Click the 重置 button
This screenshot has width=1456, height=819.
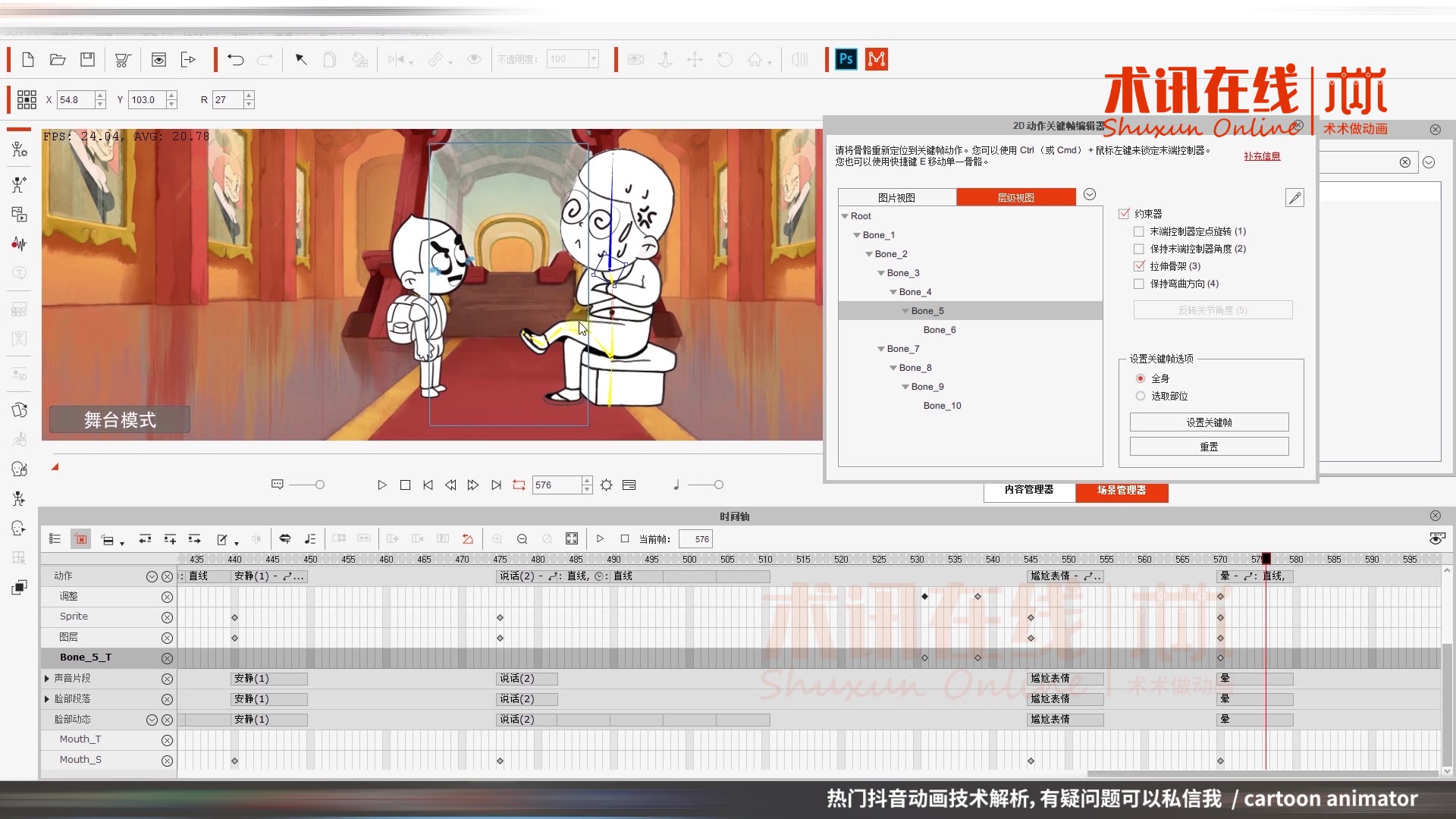click(x=1210, y=447)
